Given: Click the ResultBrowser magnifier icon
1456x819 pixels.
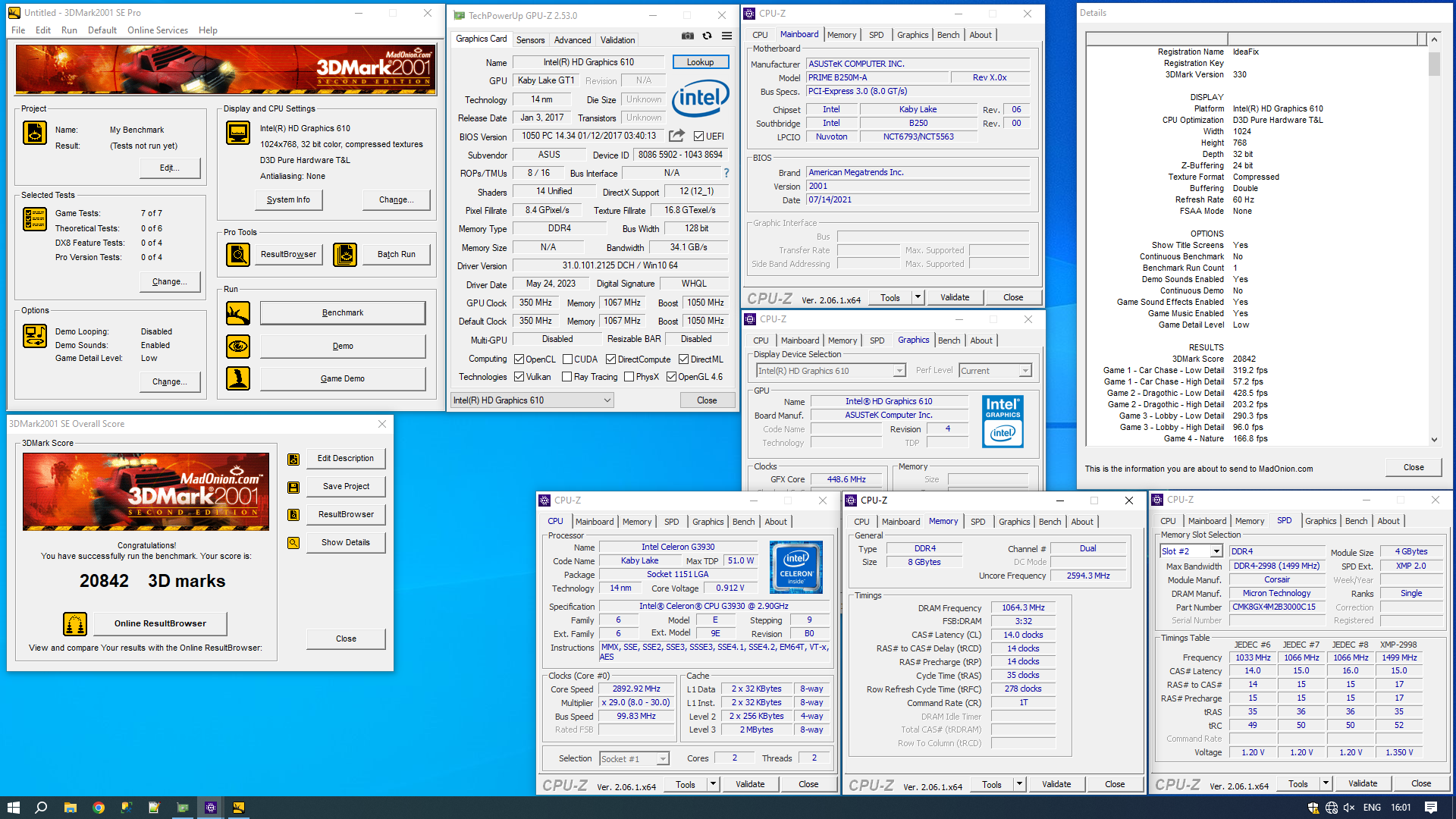Looking at the screenshot, I should coord(238,255).
